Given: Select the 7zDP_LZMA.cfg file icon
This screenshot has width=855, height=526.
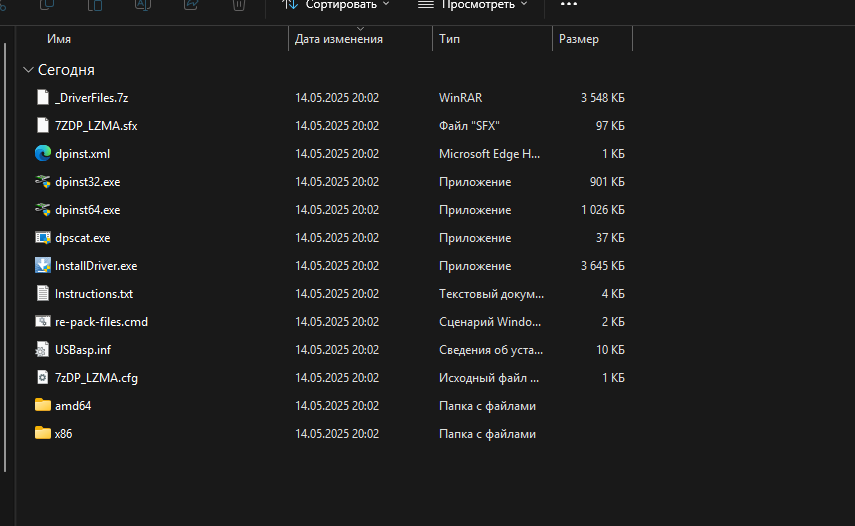Looking at the screenshot, I should [x=42, y=378].
